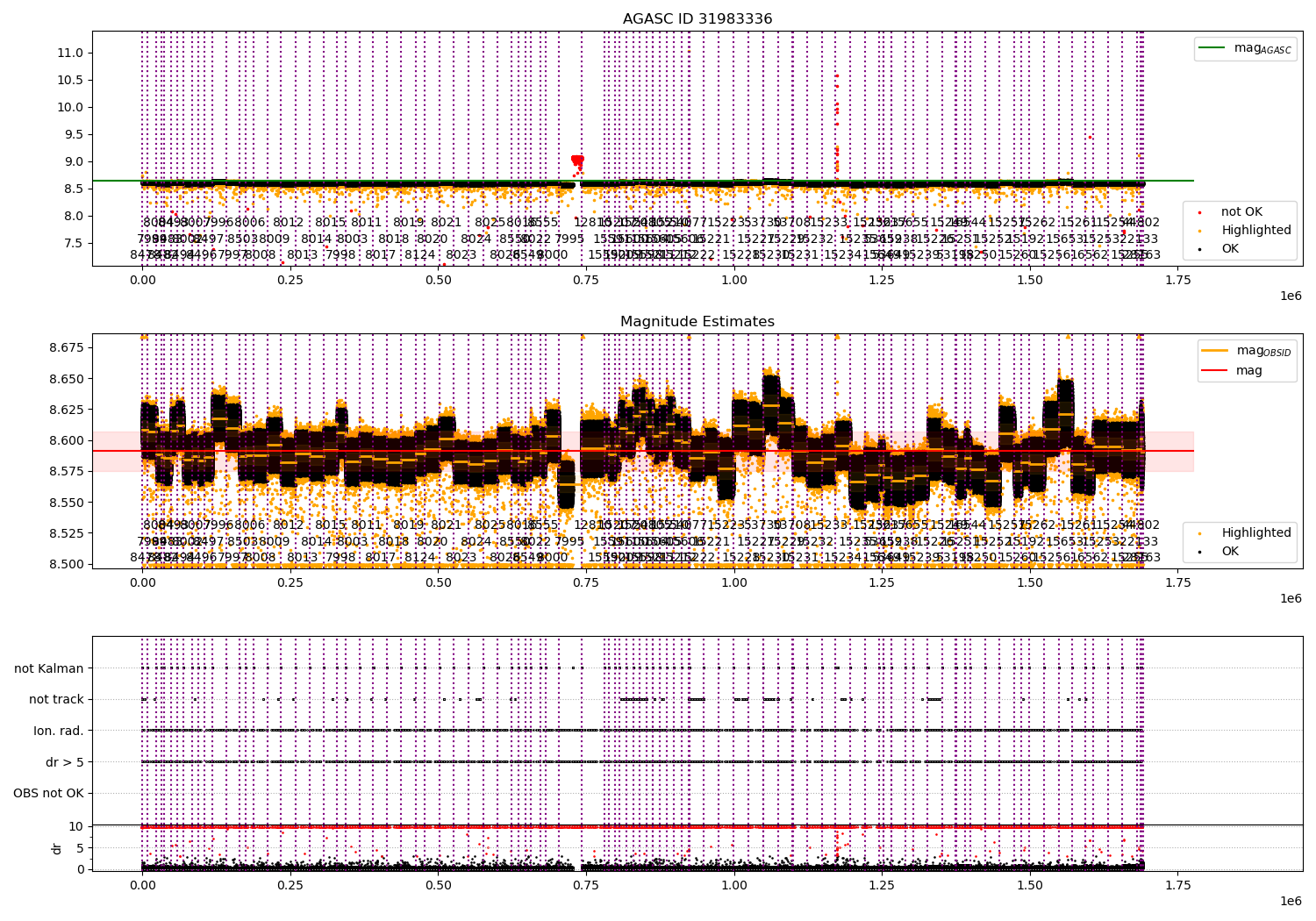The image size is (1316, 921).
Task: Click the not Kalman row label
Action: point(49,668)
